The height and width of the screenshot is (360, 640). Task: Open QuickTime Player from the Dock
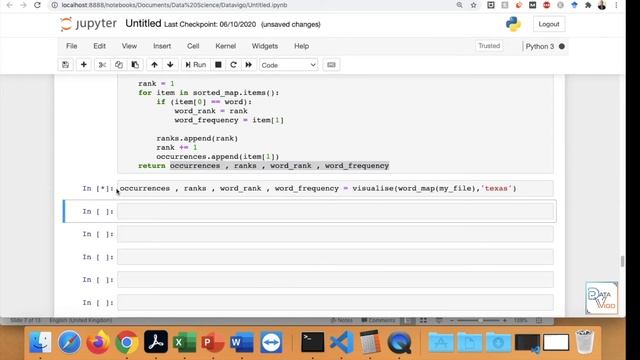click(x=400, y=342)
